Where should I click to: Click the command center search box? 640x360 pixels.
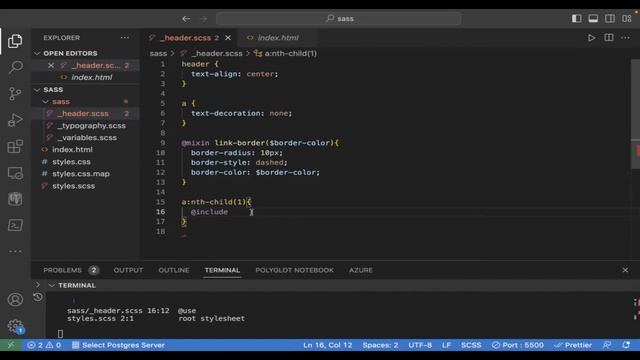click(x=339, y=18)
